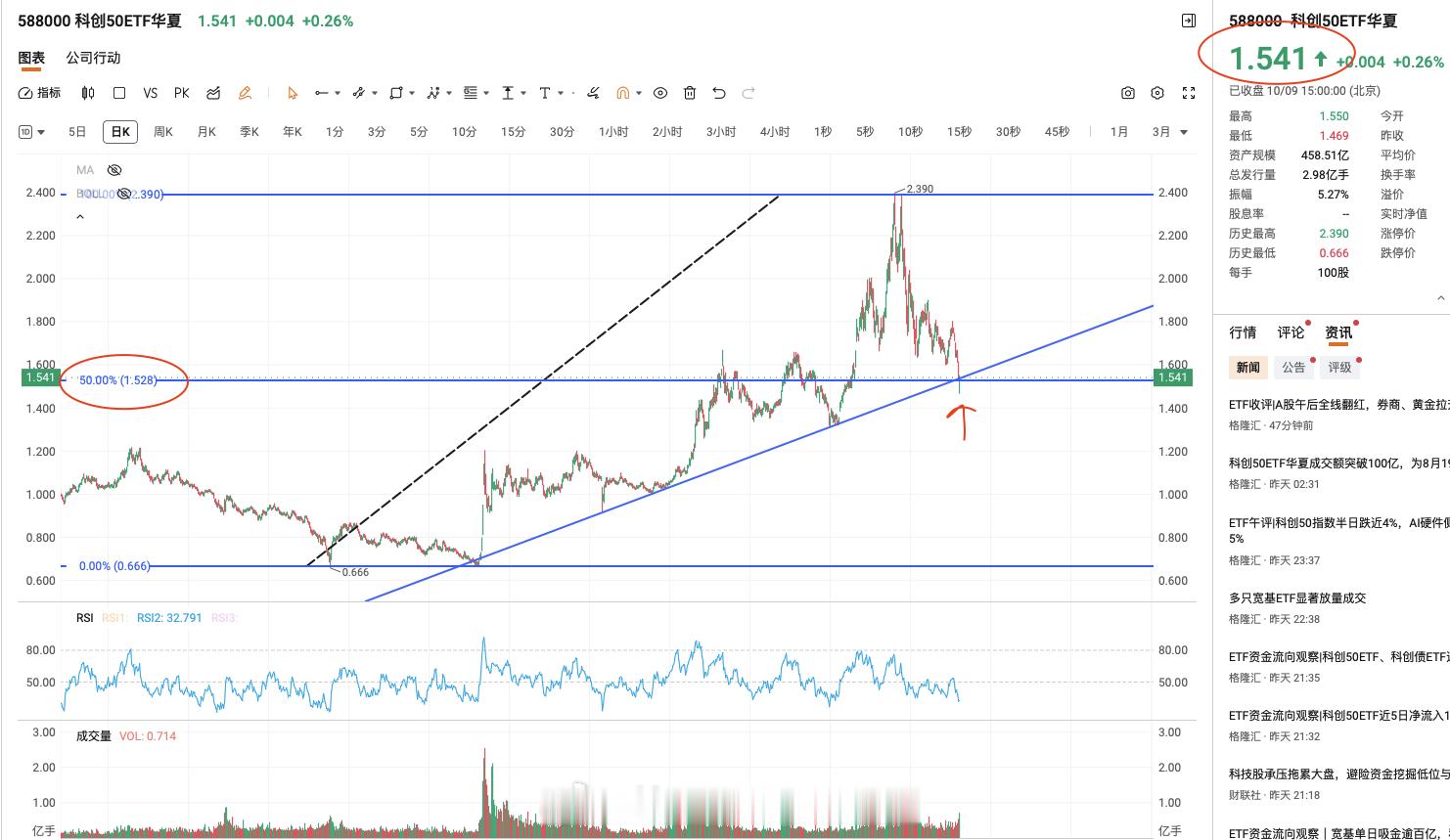
Task: Switch to the 行情 tab
Action: click(1243, 332)
